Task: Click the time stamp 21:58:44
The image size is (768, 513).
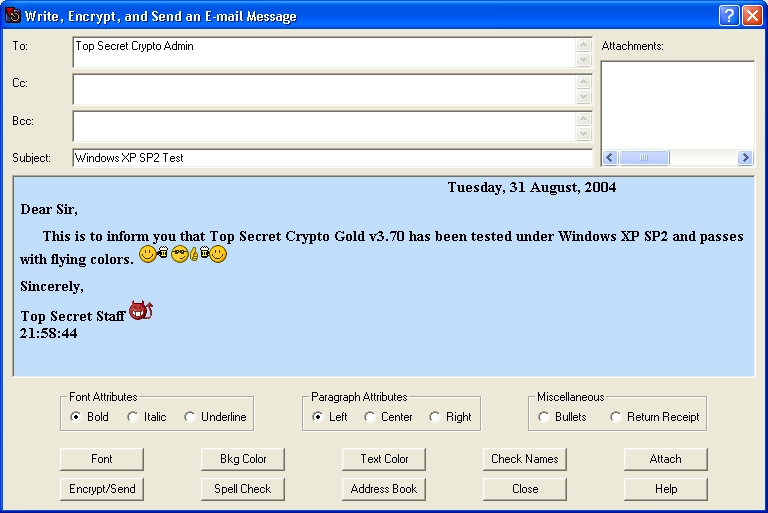Action: (x=48, y=334)
